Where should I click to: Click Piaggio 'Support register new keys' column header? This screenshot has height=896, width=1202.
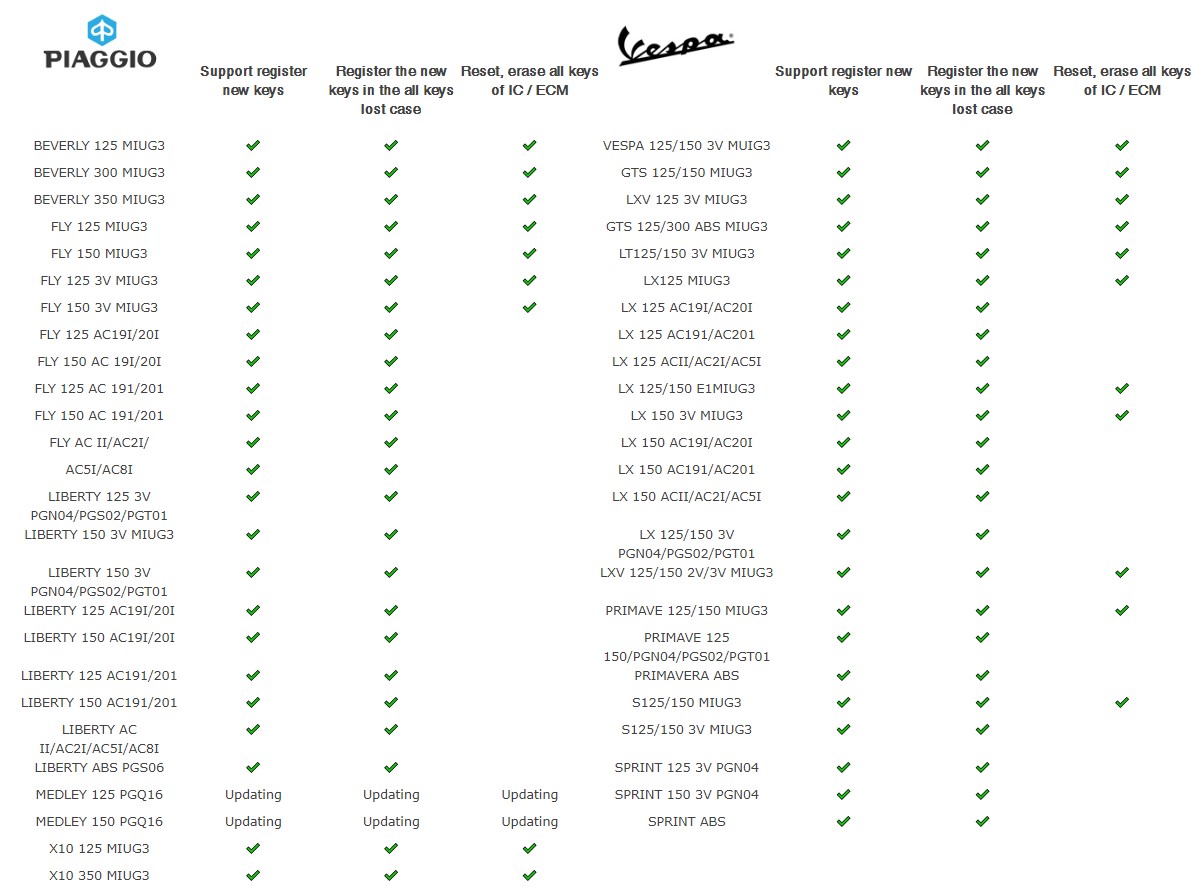pyautogui.click(x=253, y=81)
